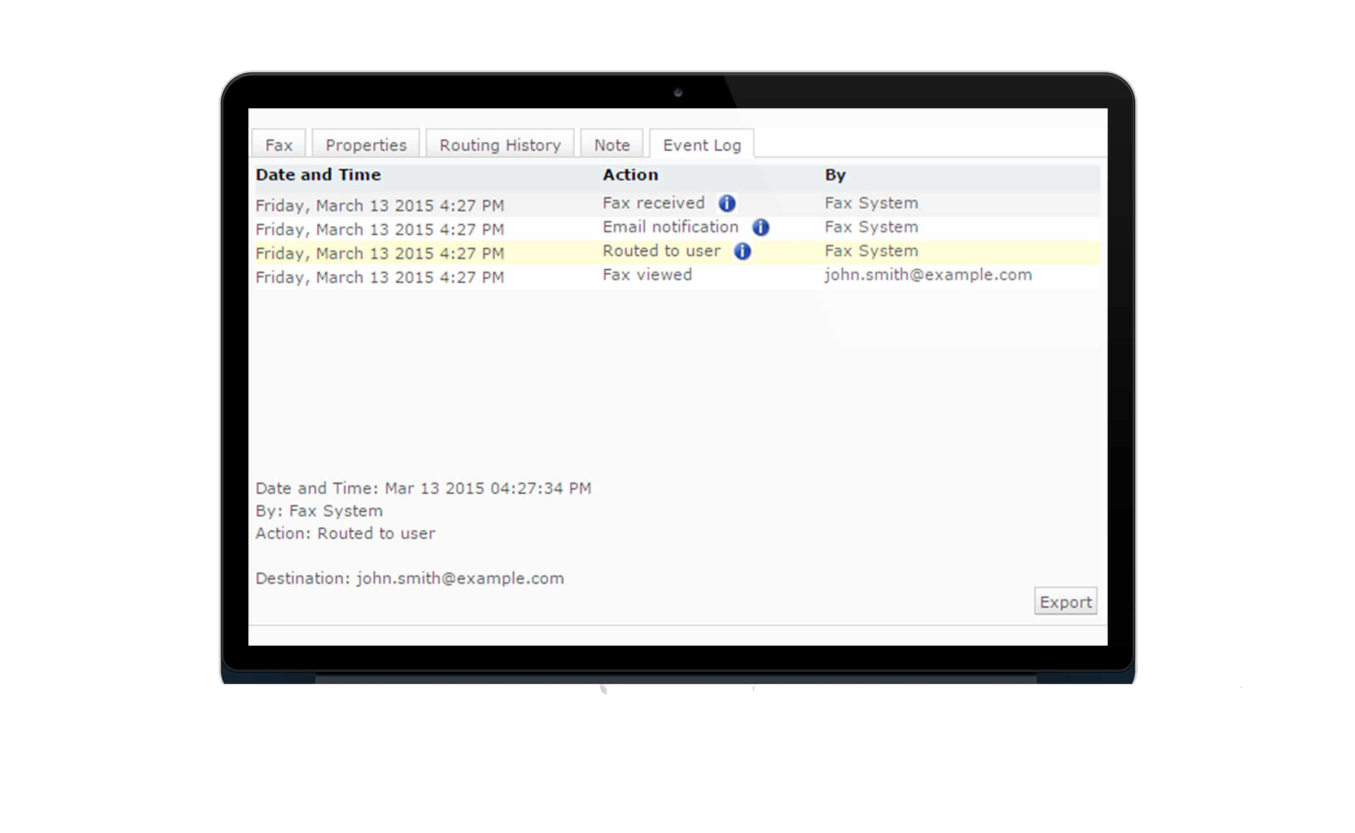Select the Email notification event text
This screenshot has height=833, width=1355.
pos(670,228)
